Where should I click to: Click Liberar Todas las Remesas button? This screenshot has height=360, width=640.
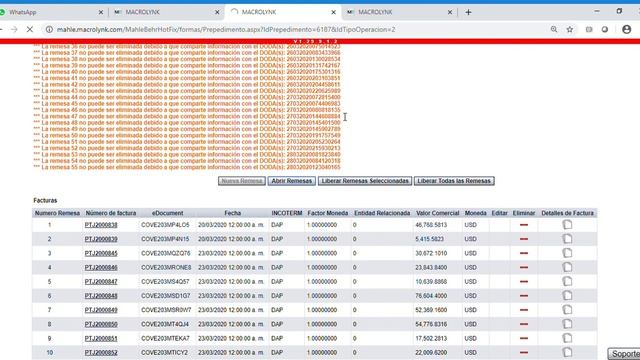point(454,181)
